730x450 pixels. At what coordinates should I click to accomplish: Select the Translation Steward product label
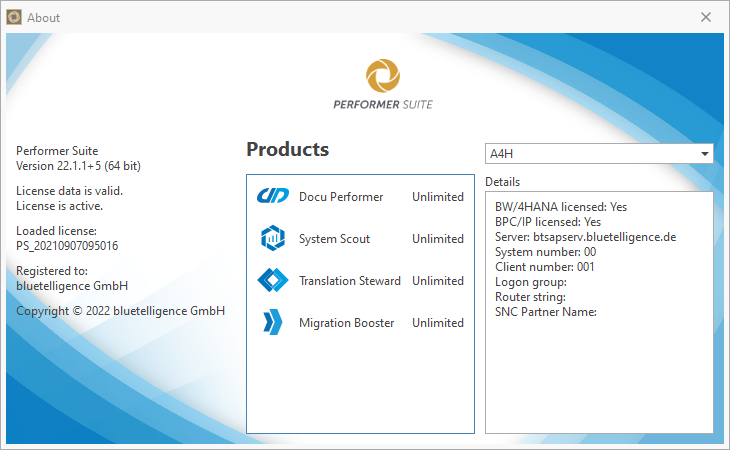pos(350,281)
